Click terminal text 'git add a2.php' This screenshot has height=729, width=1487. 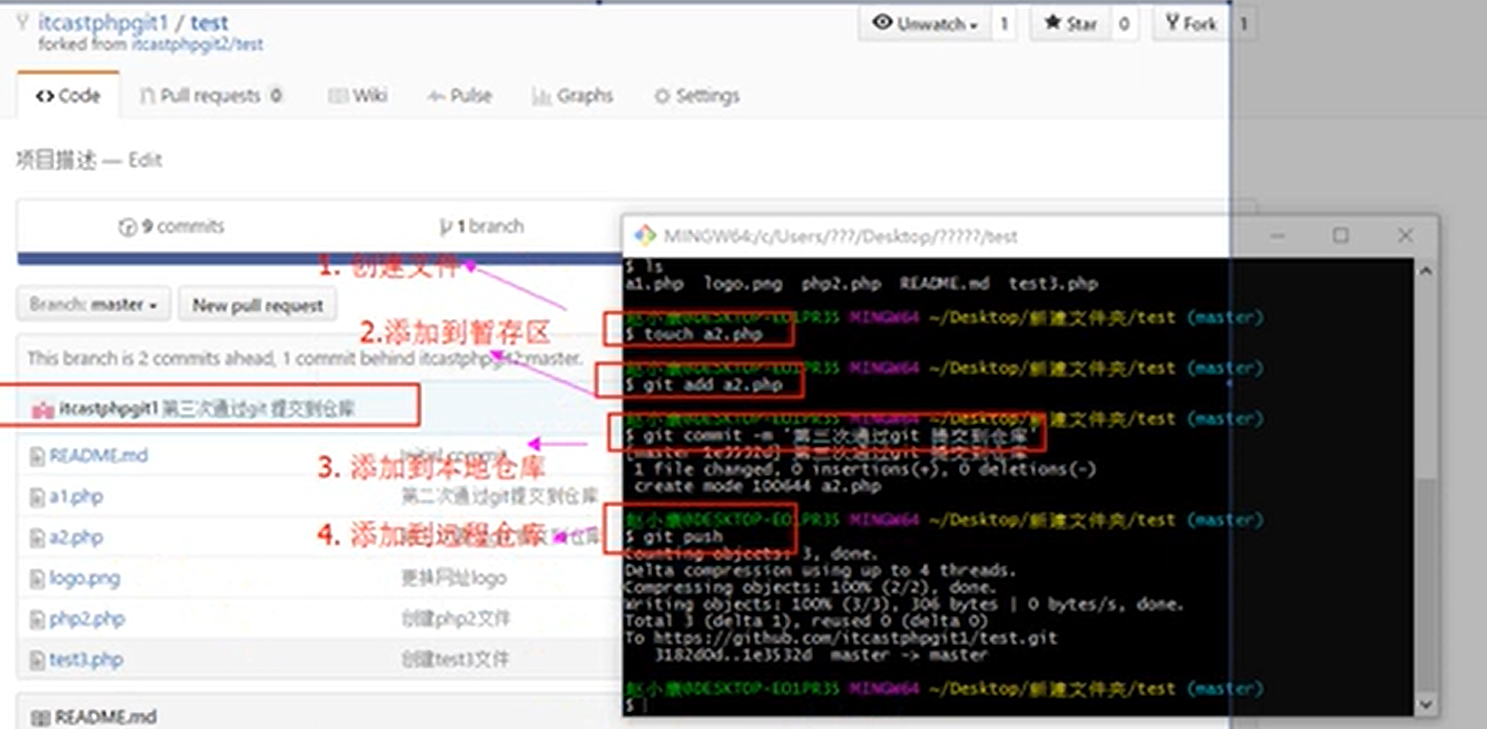point(712,384)
